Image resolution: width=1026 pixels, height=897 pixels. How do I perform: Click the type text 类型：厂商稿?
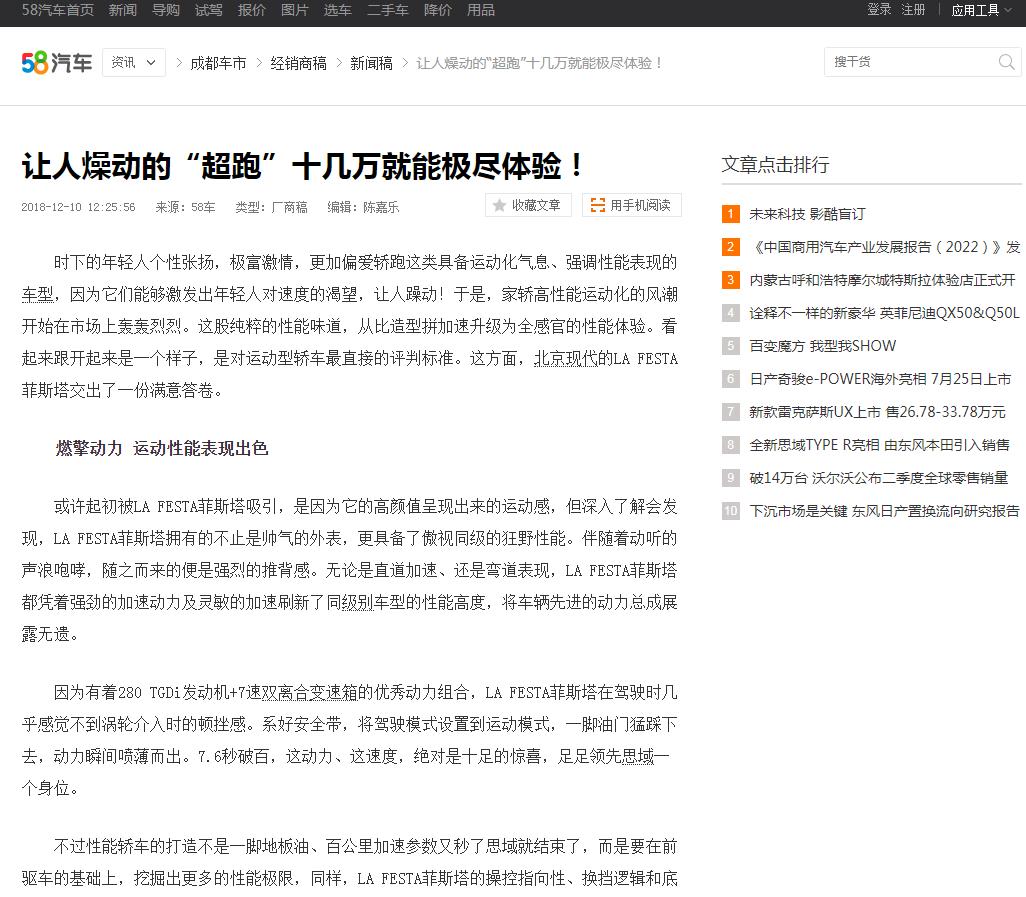coord(272,207)
